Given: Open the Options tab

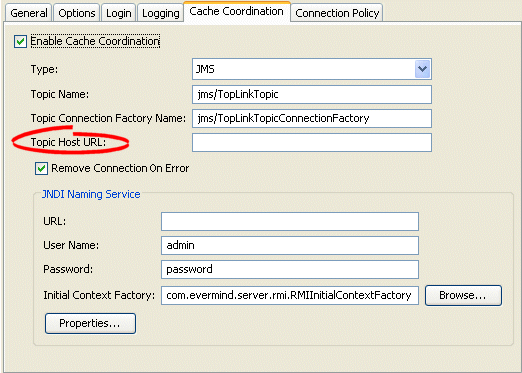Looking at the screenshot, I should (x=77, y=13).
